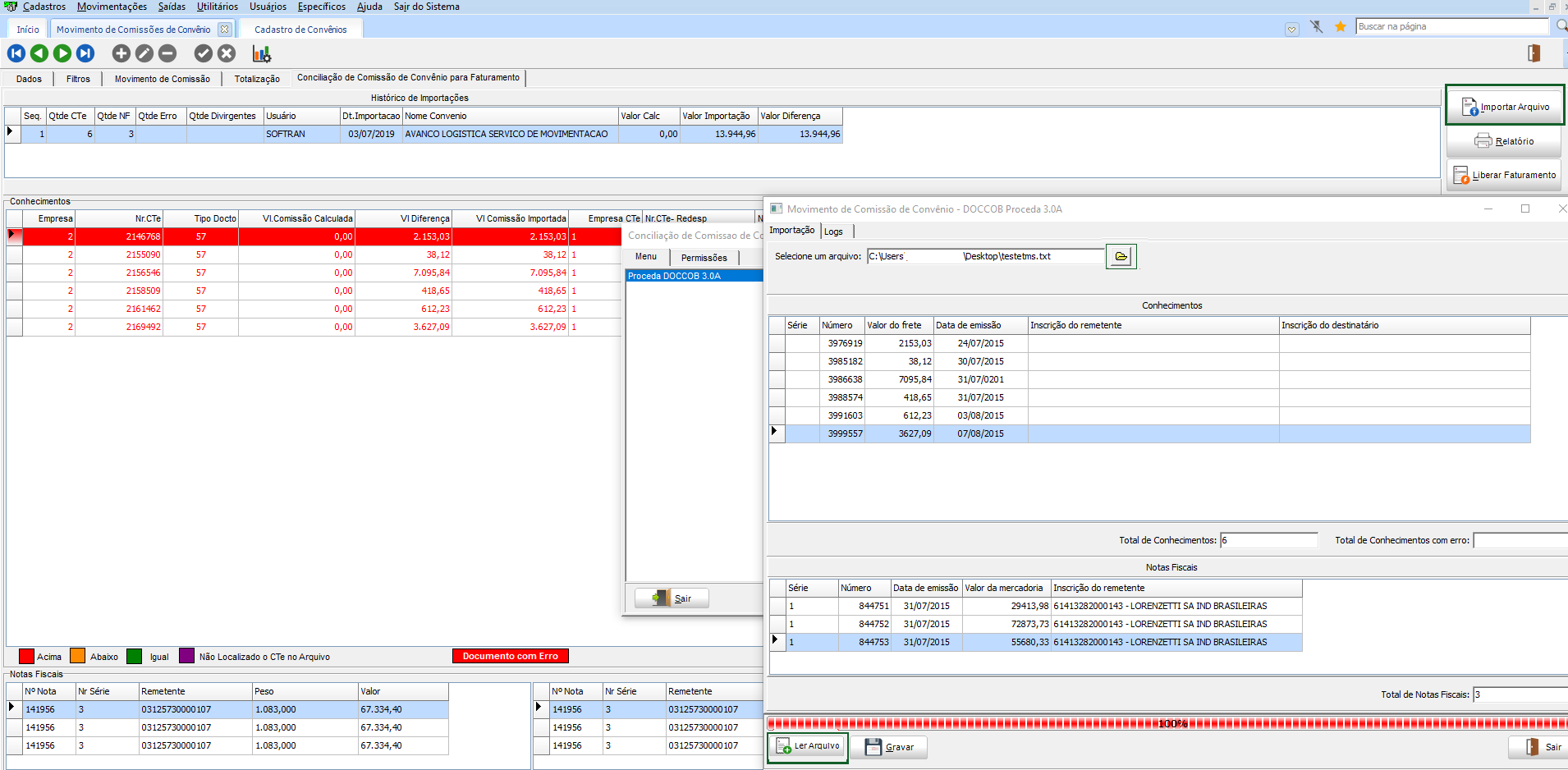Screen dimensions: 1568x770
Task: Confirm changes with the checkmark icon
Action: [x=204, y=53]
